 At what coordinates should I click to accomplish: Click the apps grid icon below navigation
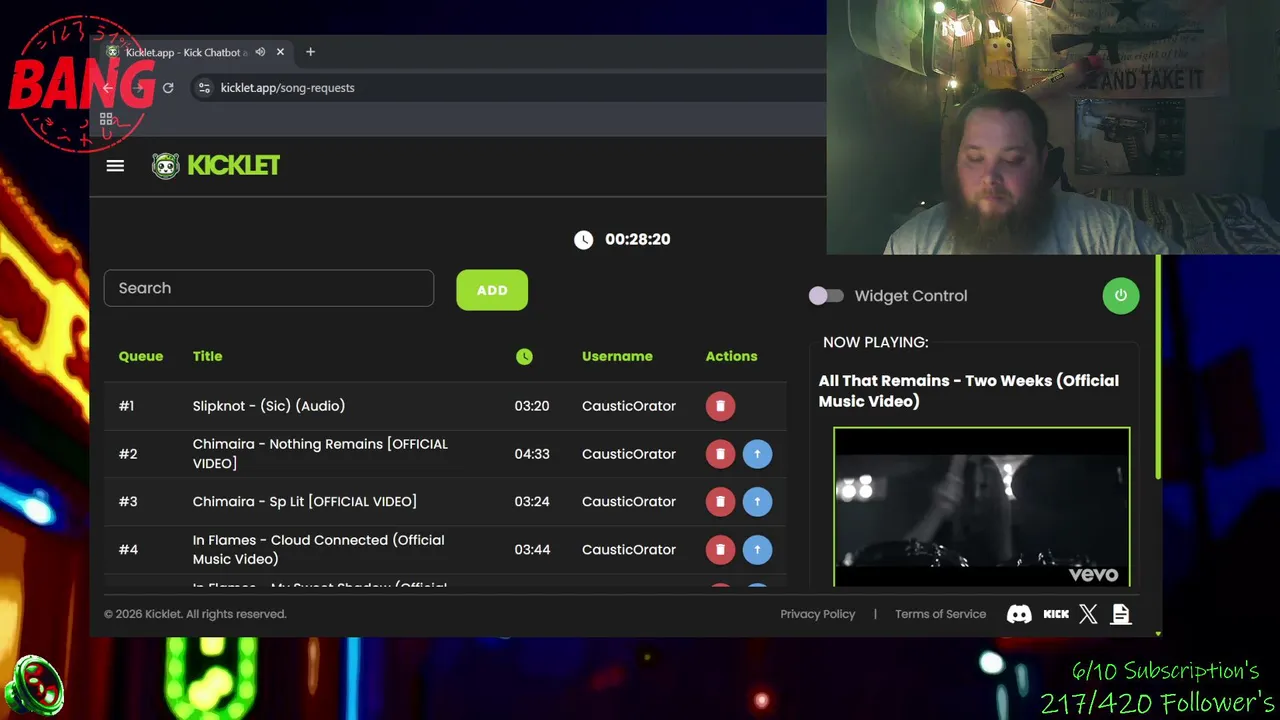106,119
